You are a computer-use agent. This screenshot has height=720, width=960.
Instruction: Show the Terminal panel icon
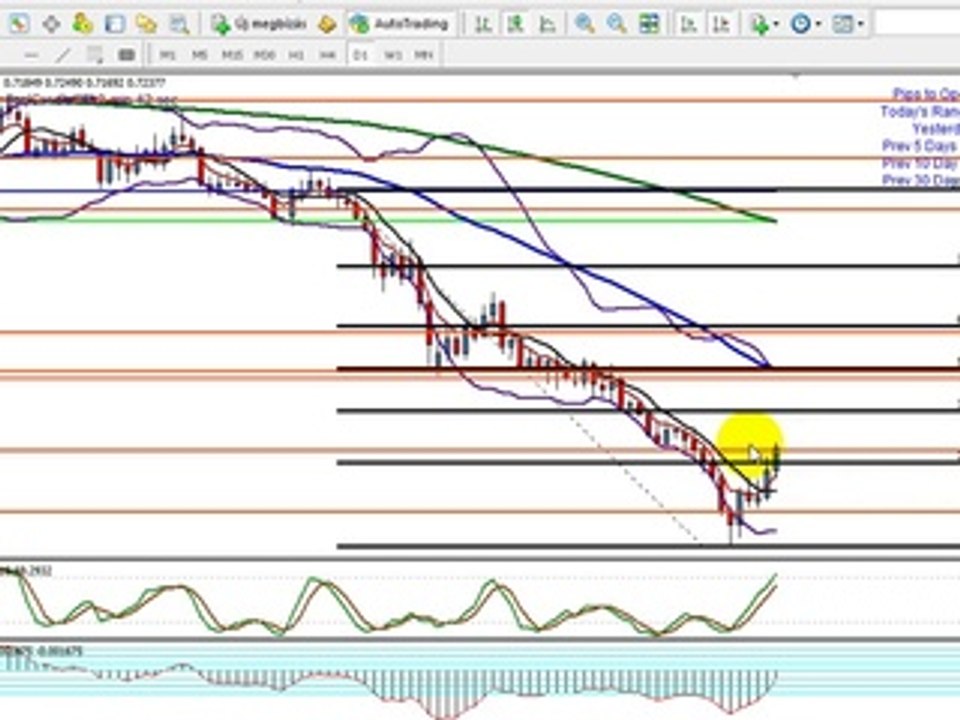click(114, 24)
